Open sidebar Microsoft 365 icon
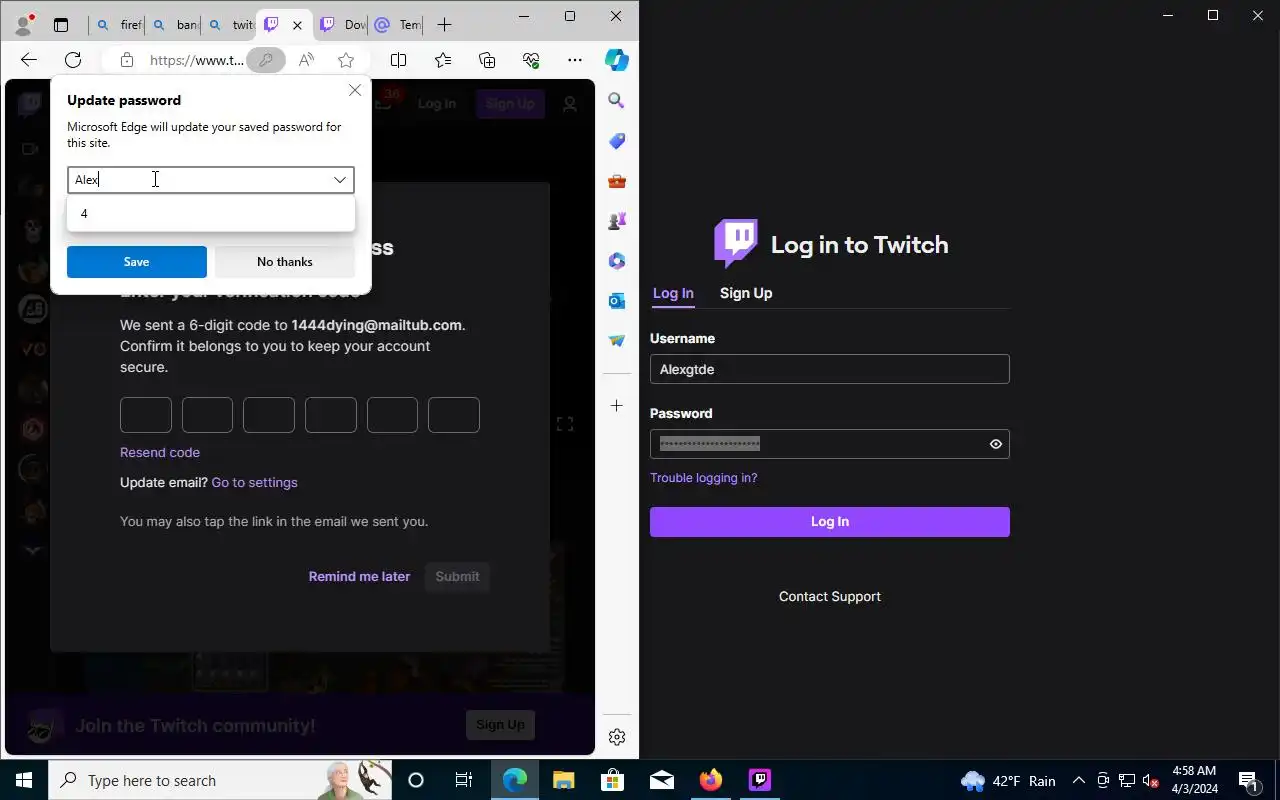The image size is (1280, 800). pyautogui.click(x=617, y=261)
